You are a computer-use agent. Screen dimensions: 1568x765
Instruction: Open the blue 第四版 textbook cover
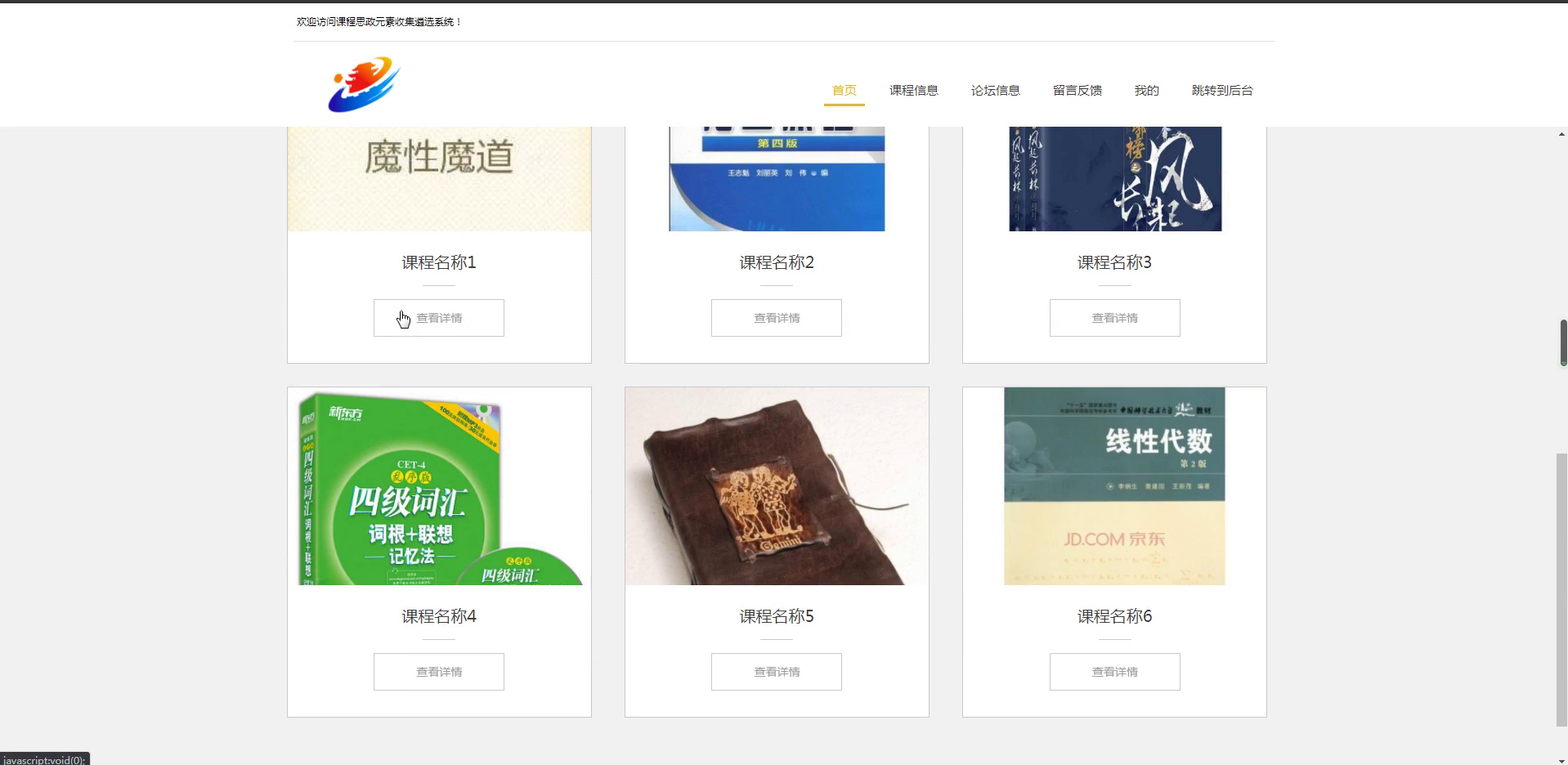click(777, 179)
